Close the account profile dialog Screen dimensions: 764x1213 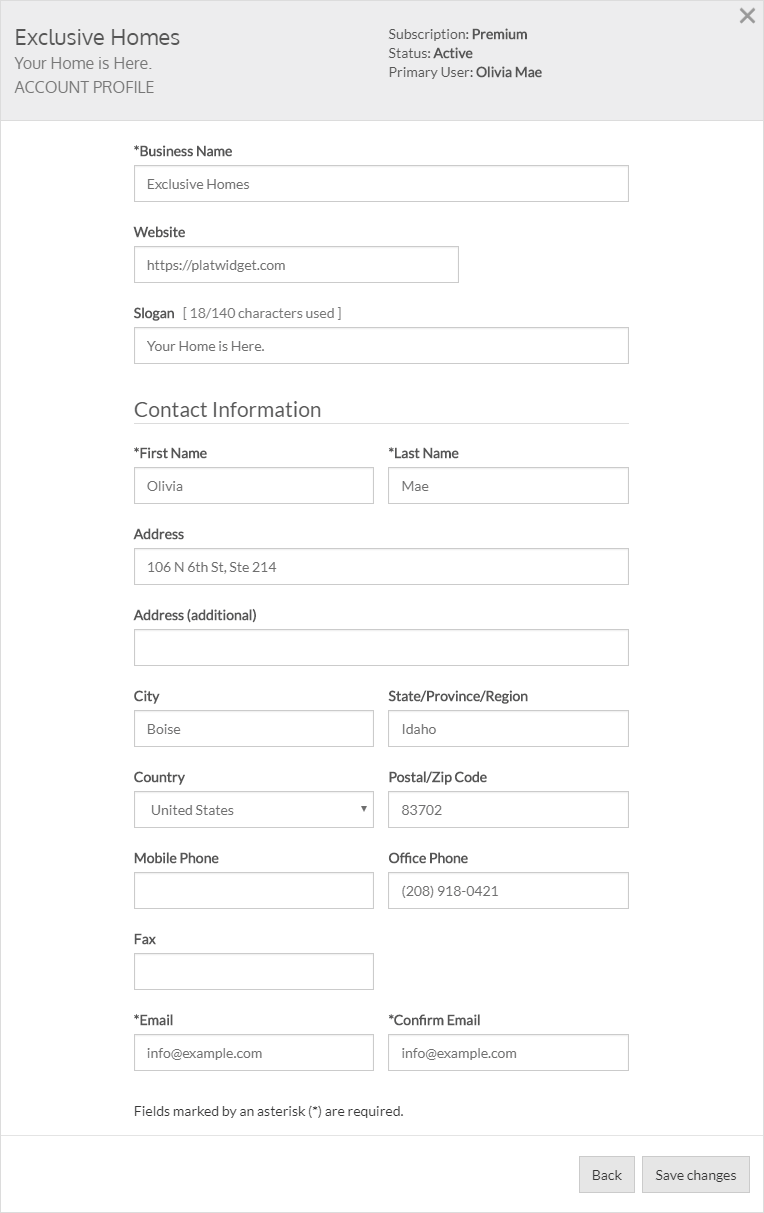[747, 16]
